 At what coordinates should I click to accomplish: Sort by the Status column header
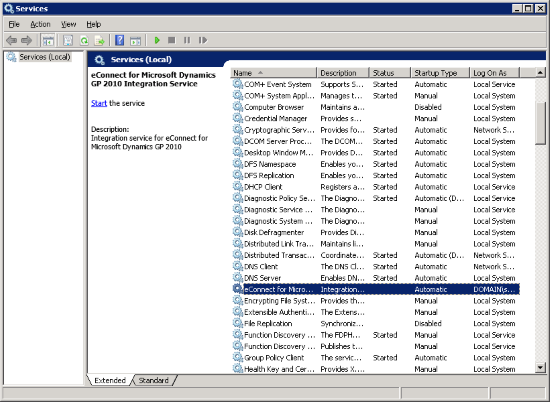390,73
